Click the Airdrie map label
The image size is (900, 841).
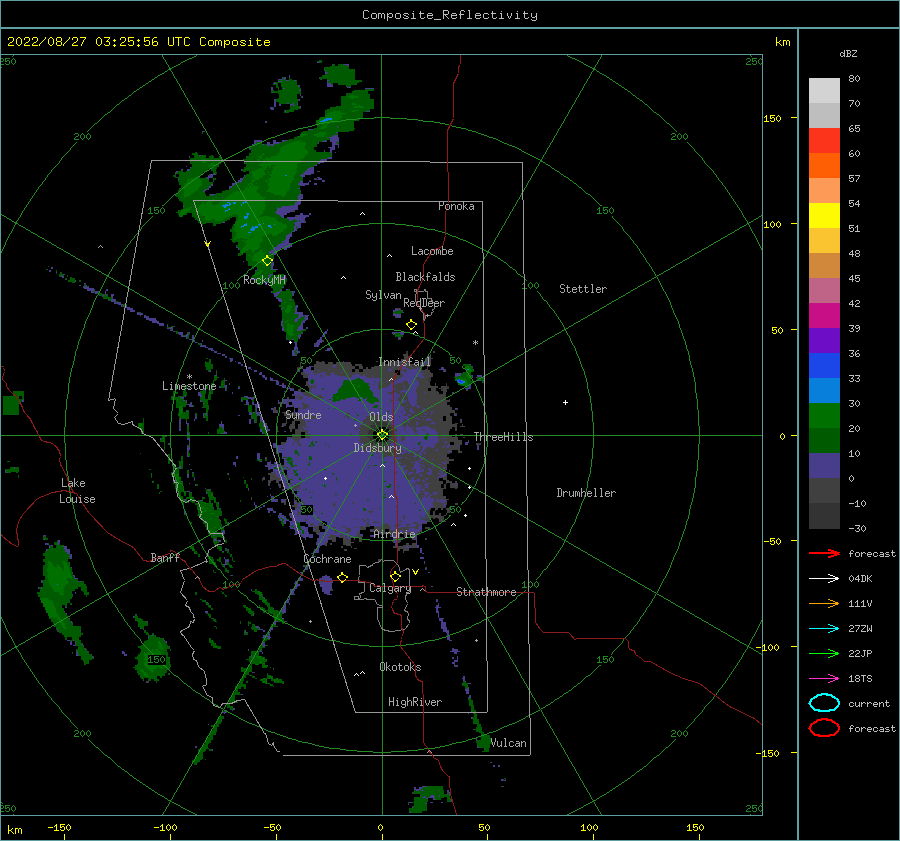[394, 534]
